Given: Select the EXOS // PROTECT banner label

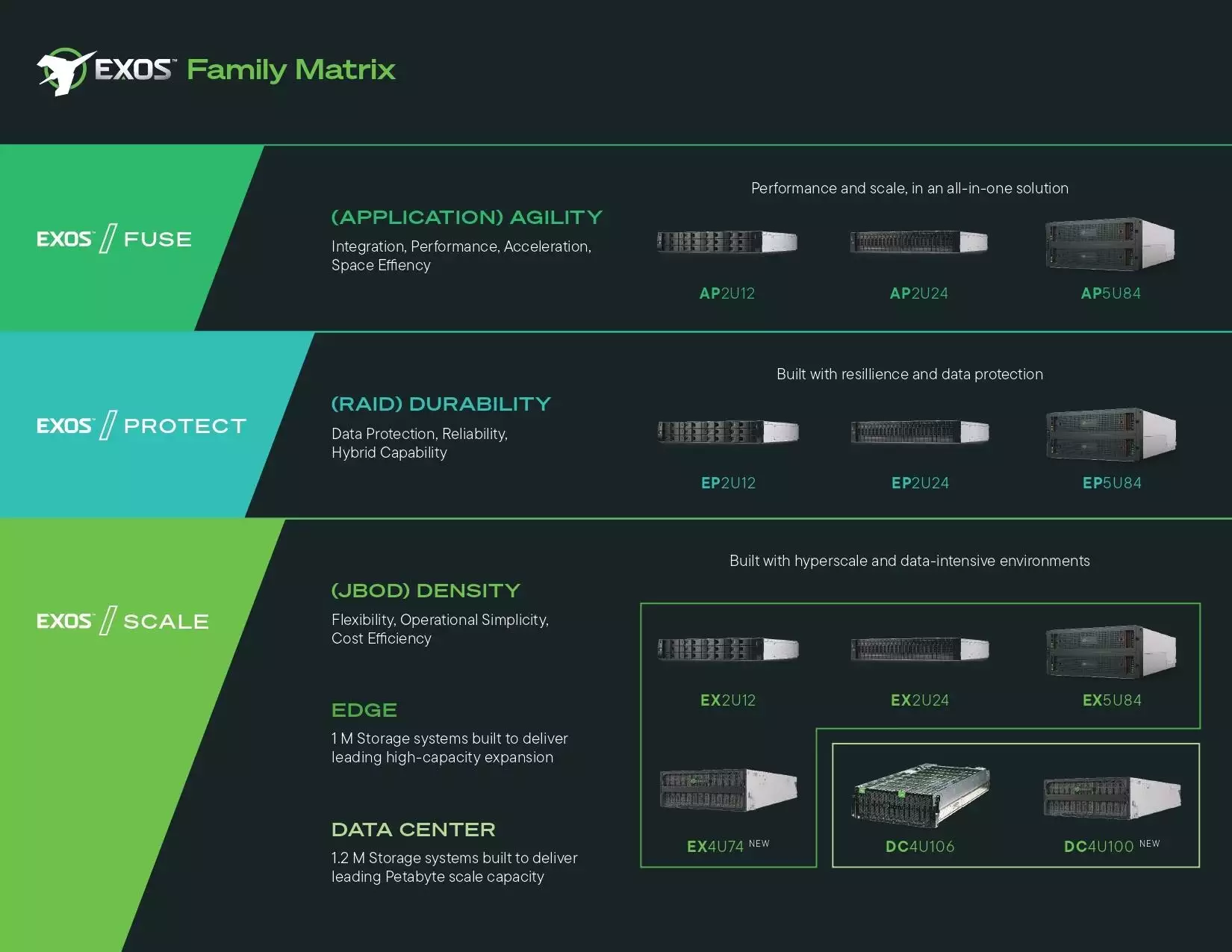Looking at the screenshot, I should [142, 426].
